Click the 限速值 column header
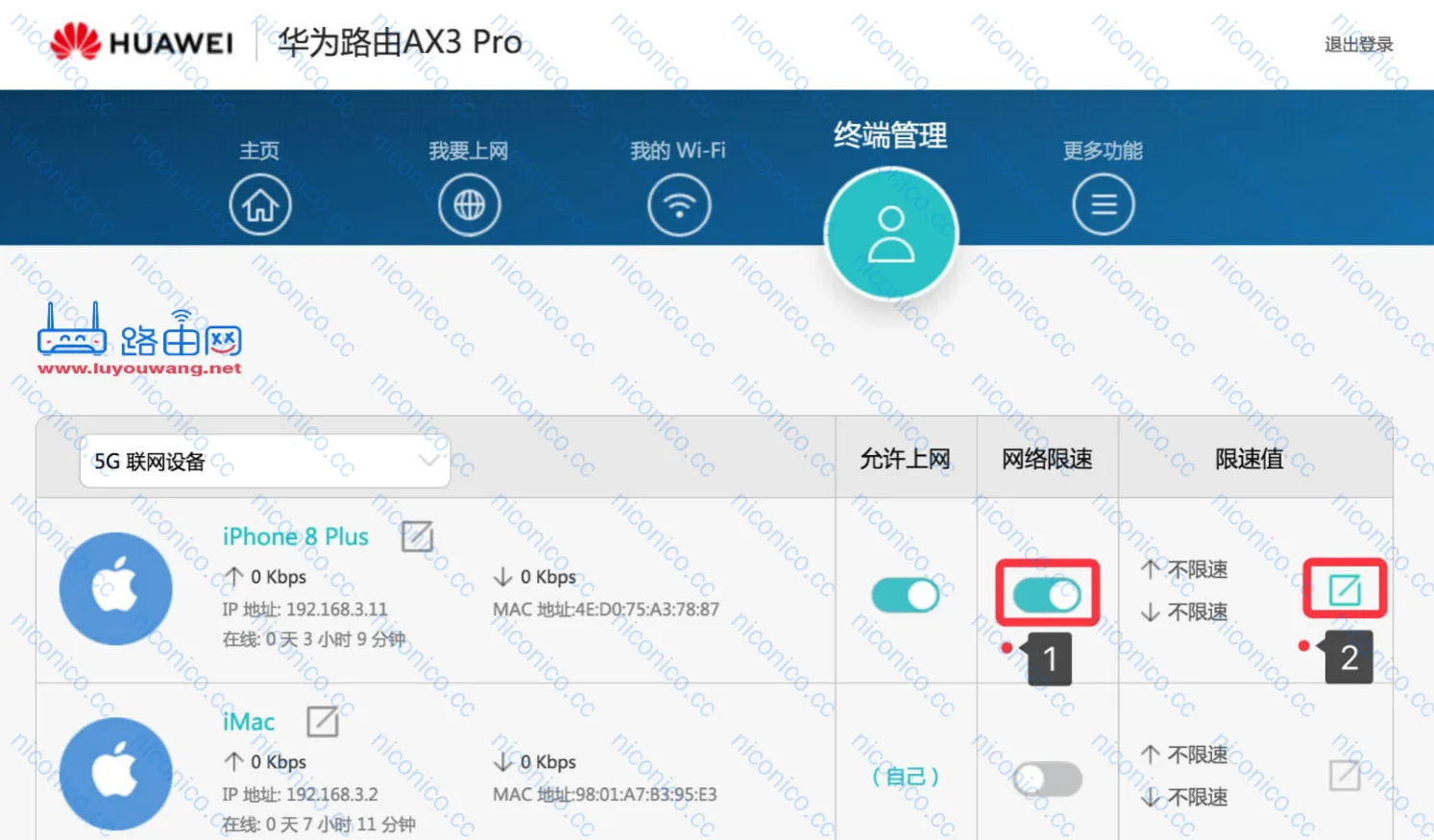The image size is (1434, 840). click(1250, 459)
